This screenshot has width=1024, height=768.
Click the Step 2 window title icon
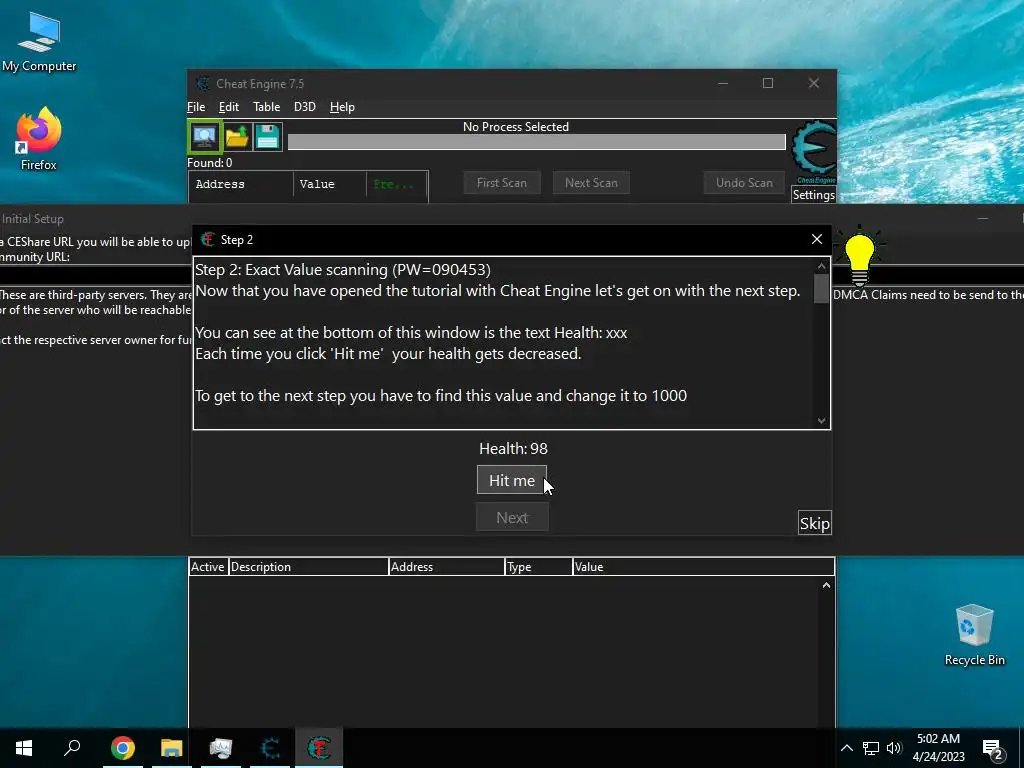[x=208, y=240]
